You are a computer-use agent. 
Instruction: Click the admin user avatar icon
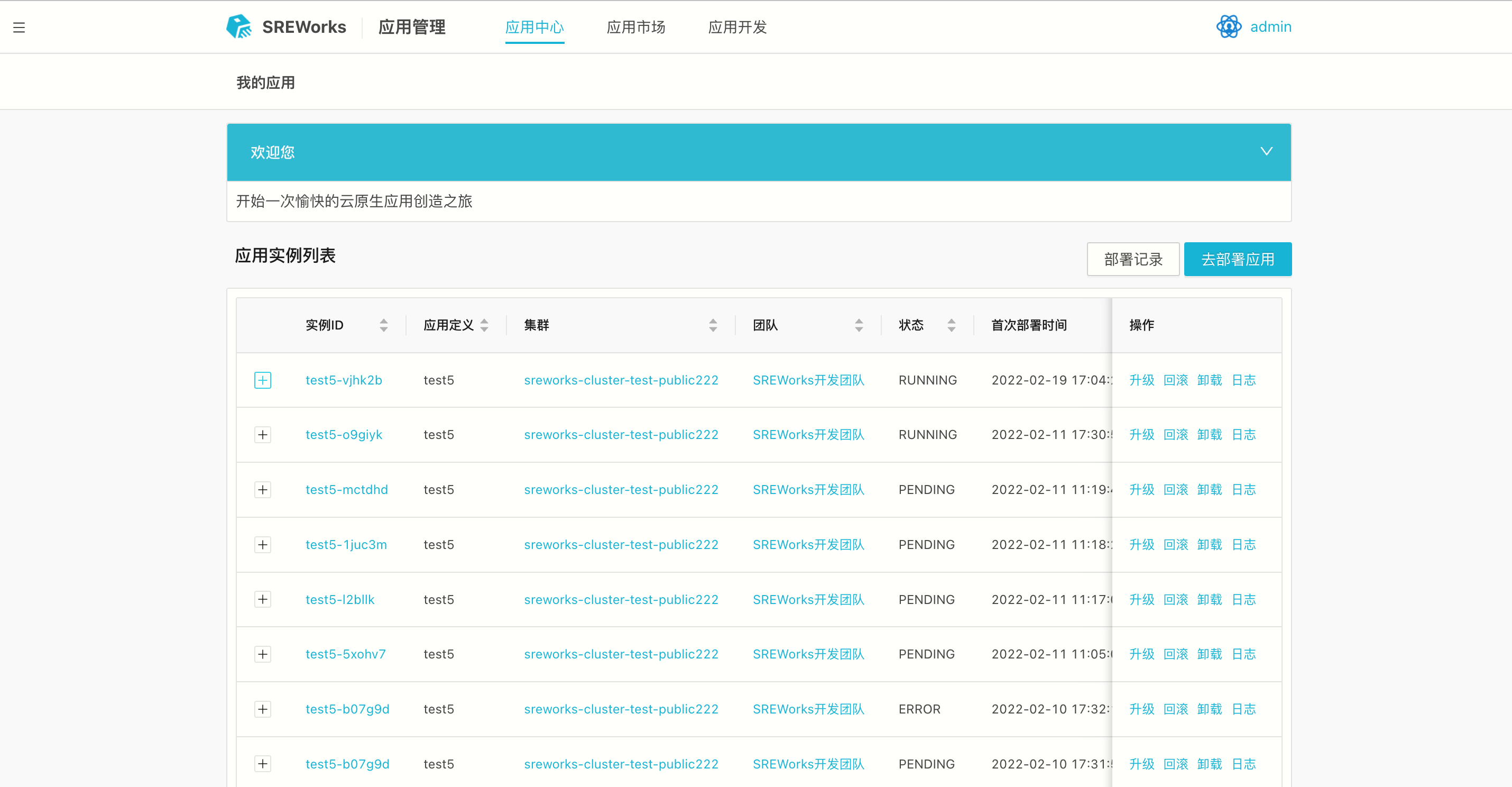point(1228,27)
